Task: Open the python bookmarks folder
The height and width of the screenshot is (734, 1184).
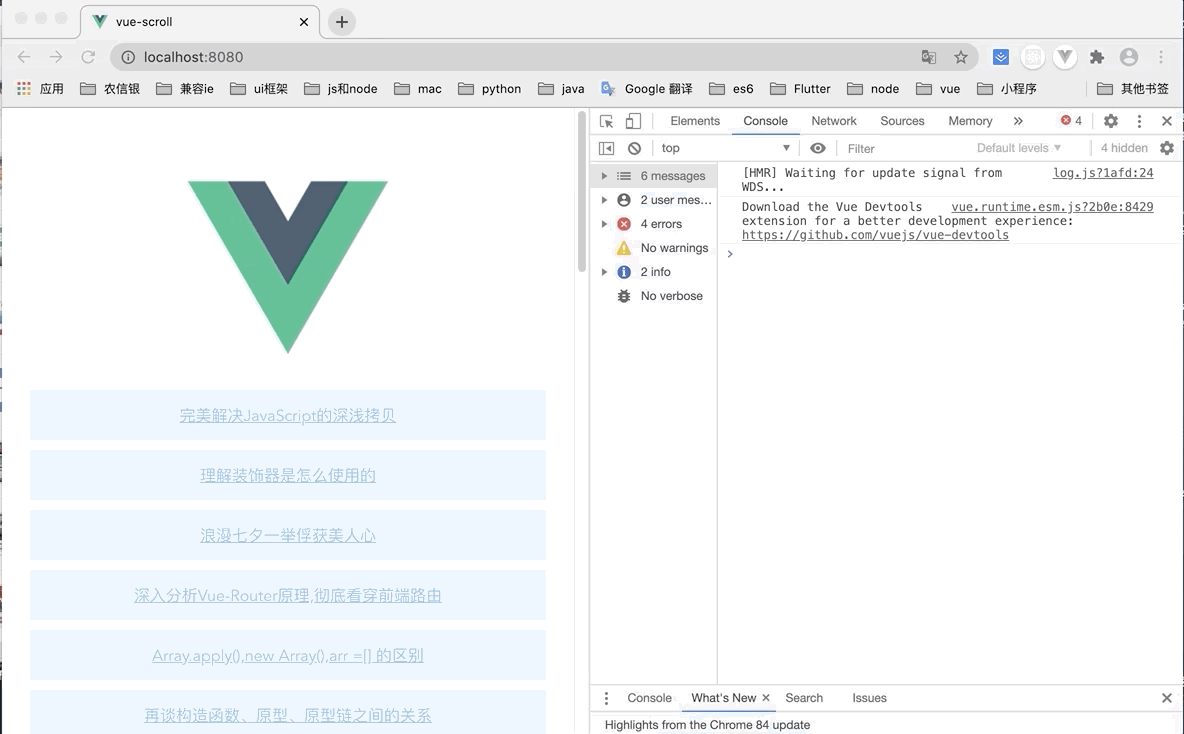Action: coord(489,88)
